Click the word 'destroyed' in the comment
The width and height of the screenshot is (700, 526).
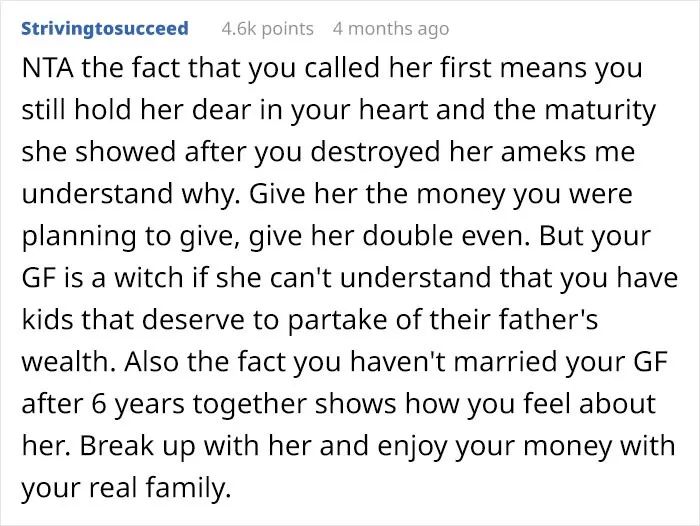click(x=375, y=152)
